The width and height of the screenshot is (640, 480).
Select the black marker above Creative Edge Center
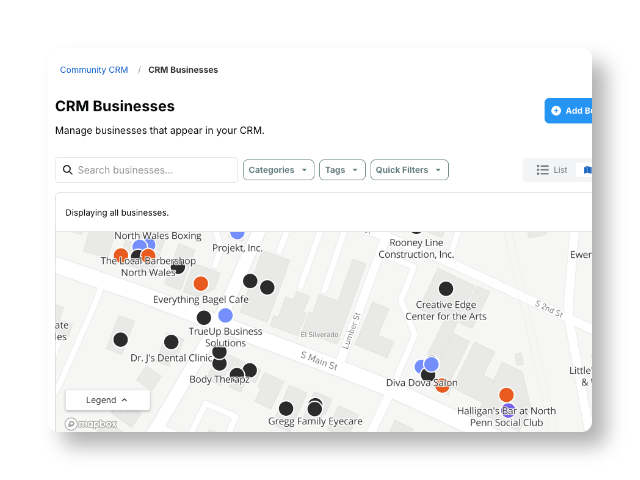pos(446,289)
